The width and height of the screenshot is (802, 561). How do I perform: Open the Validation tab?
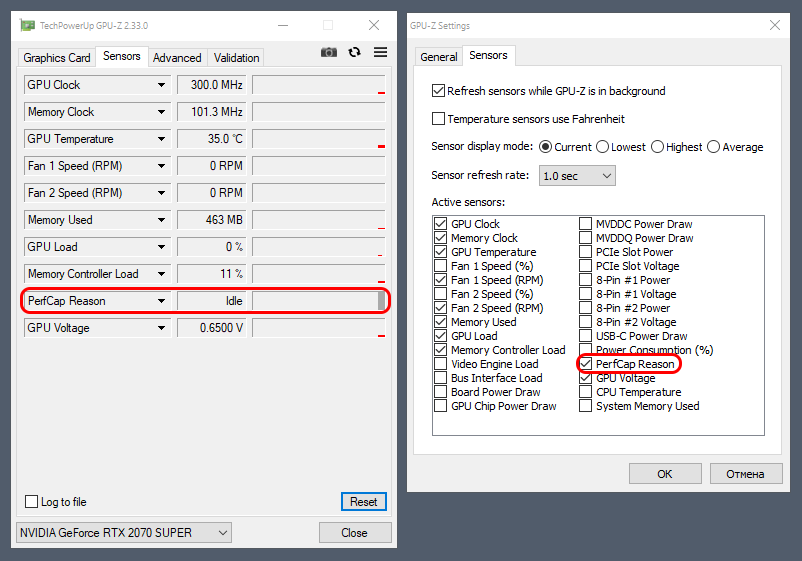pos(236,58)
